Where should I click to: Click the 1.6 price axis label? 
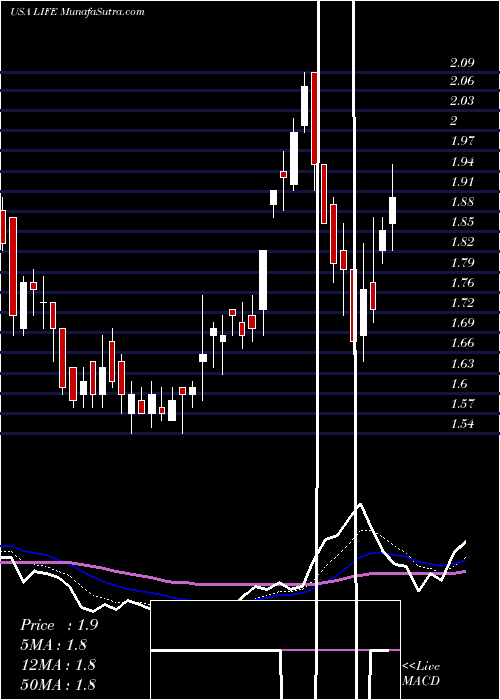459,384
